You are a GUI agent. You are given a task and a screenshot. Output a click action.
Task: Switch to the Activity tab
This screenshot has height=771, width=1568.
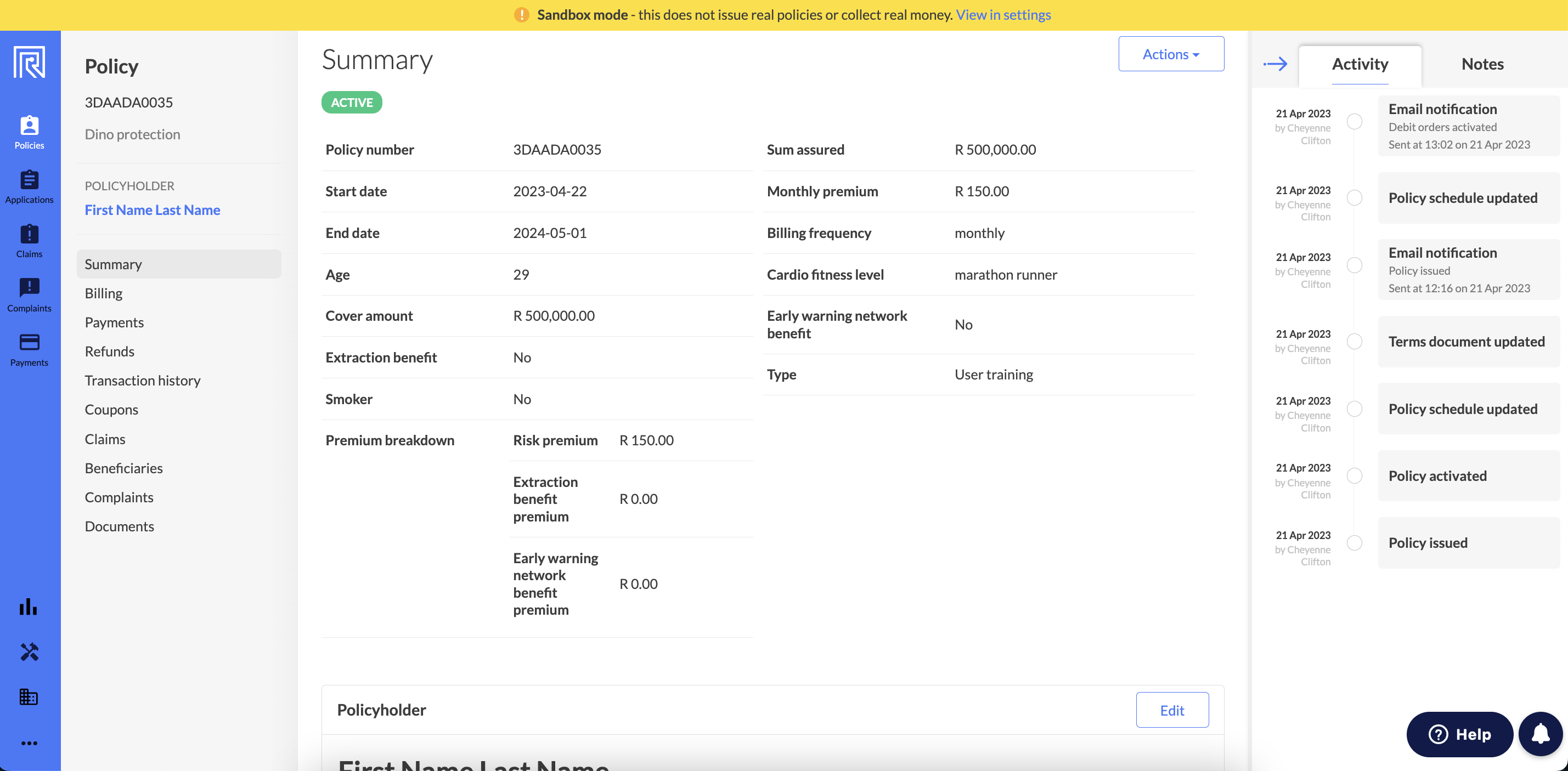(x=1360, y=64)
